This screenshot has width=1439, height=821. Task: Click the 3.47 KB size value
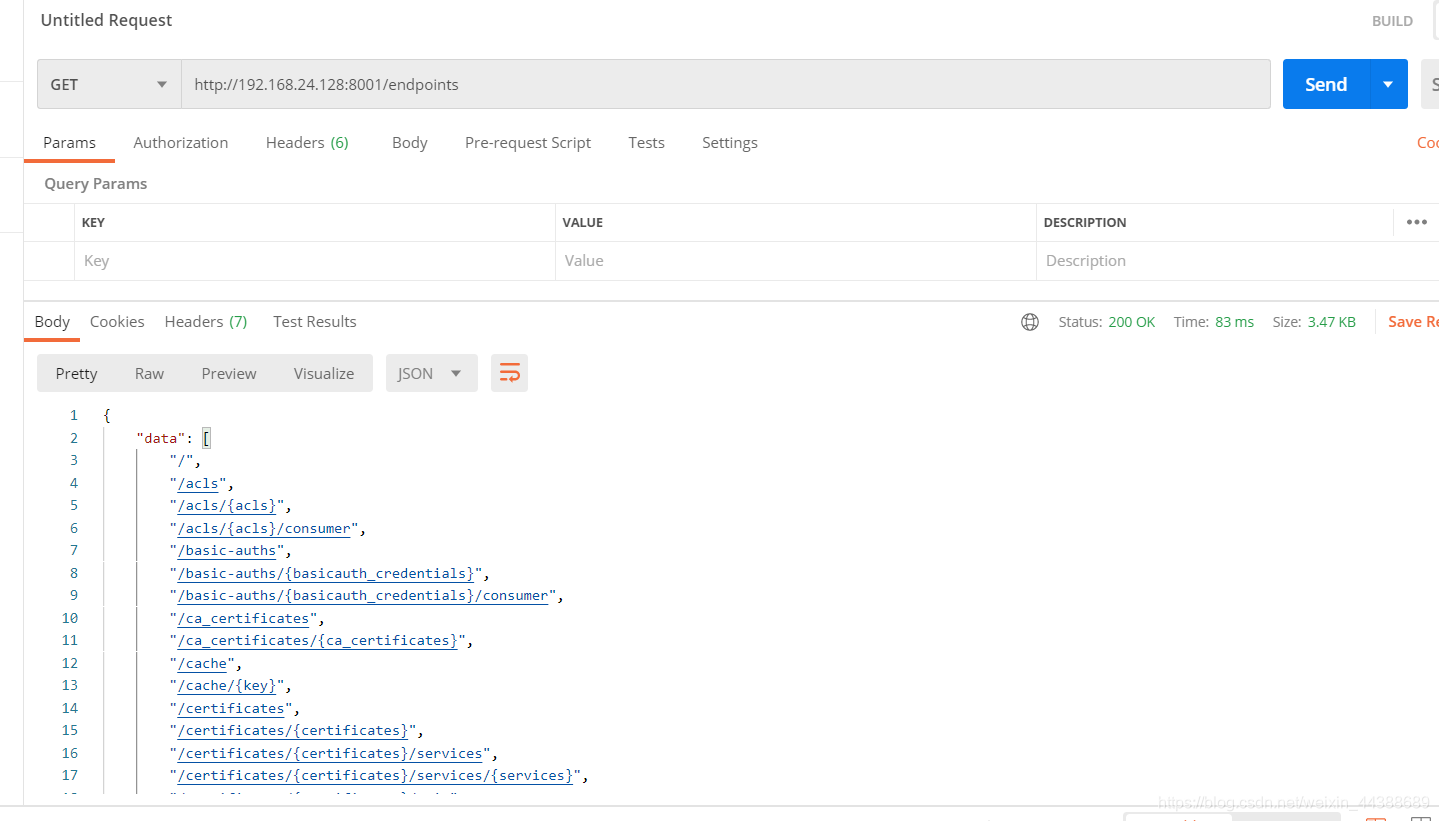(x=1332, y=322)
